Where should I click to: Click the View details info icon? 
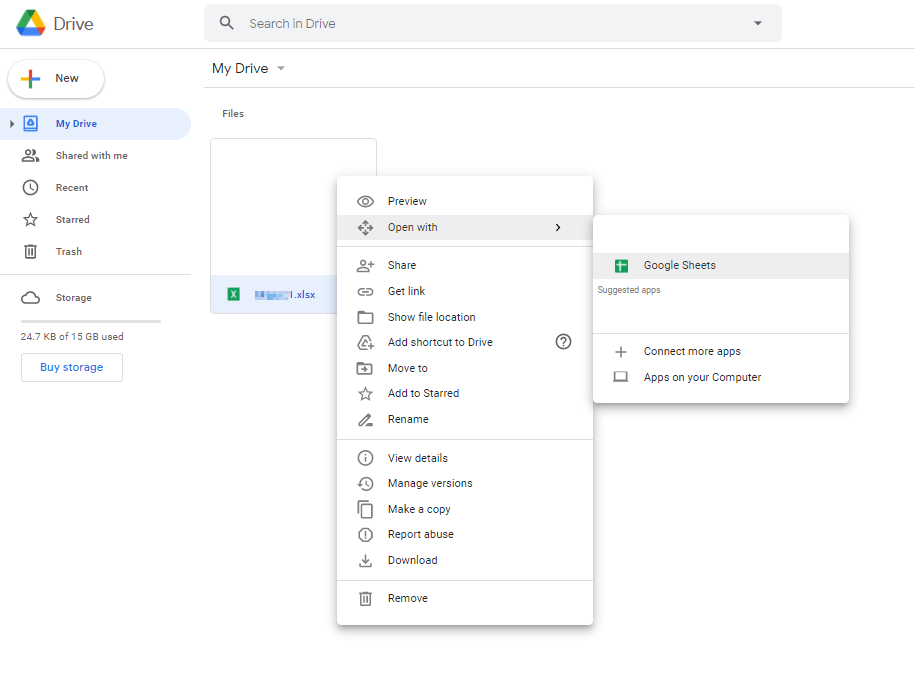pos(365,458)
